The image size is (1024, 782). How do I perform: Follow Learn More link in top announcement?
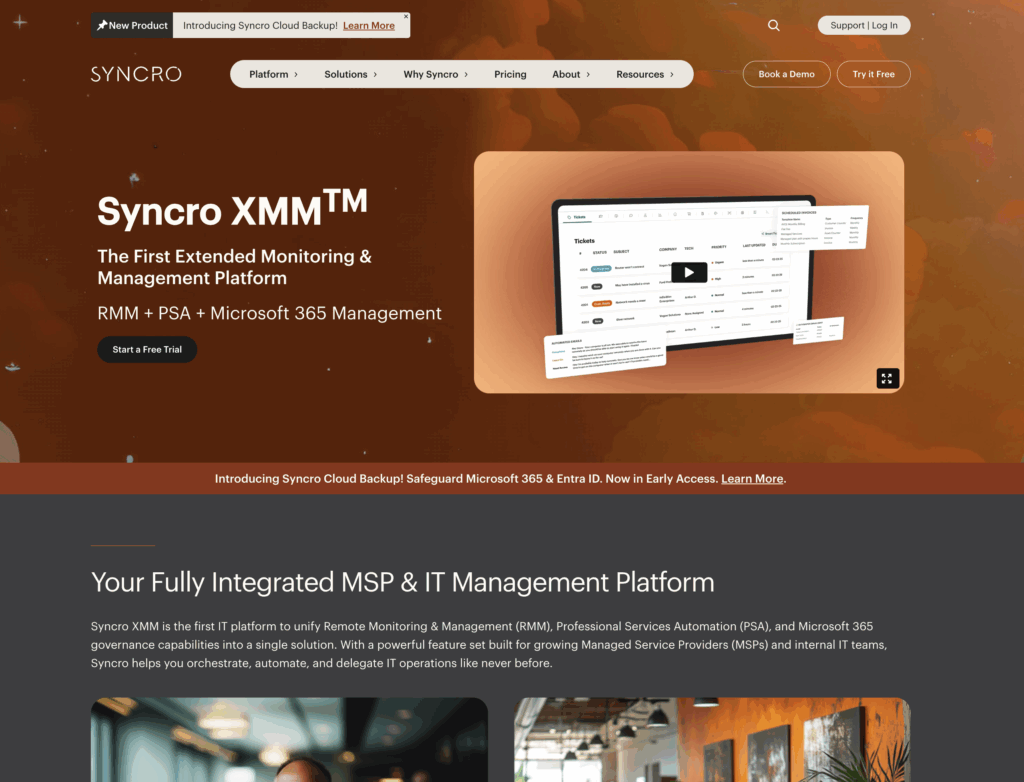pyautogui.click(x=369, y=26)
